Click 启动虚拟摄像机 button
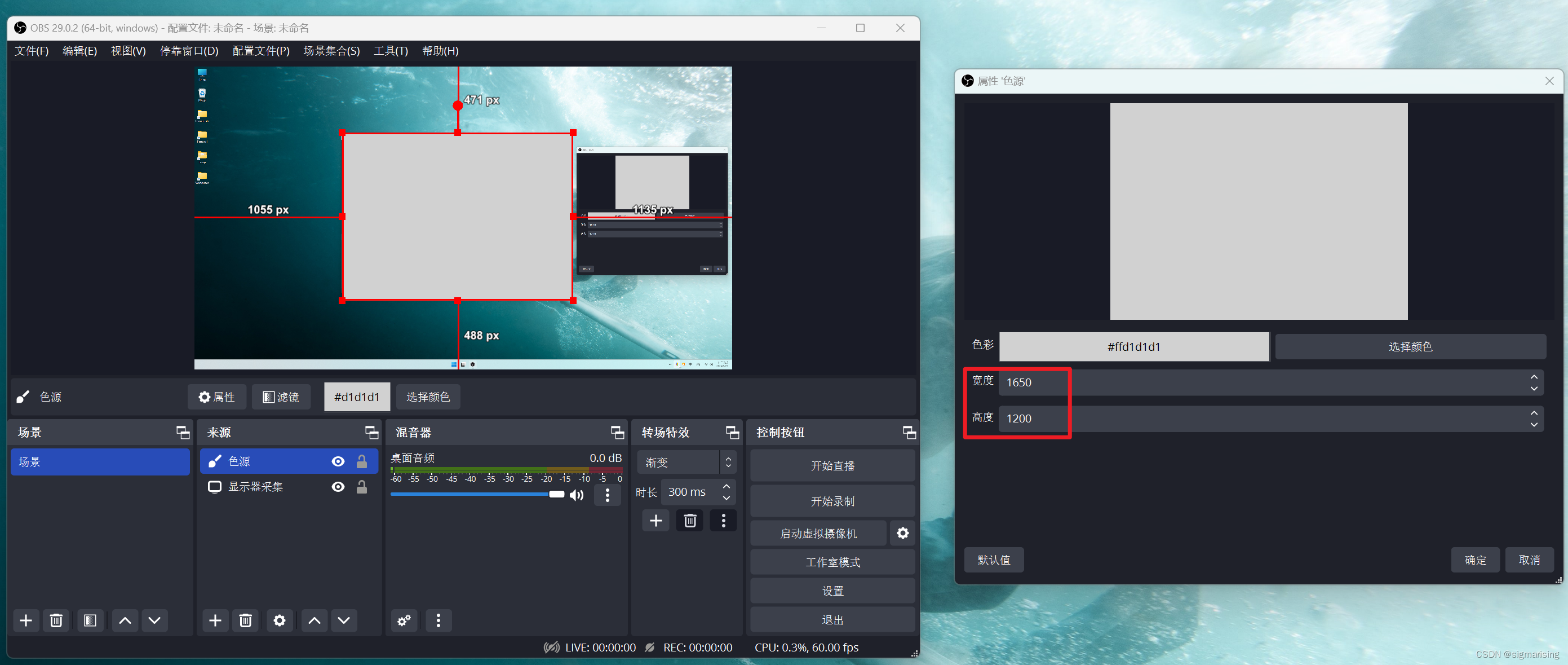The height and width of the screenshot is (665, 1568). pyautogui.click(x=818, y=534)
